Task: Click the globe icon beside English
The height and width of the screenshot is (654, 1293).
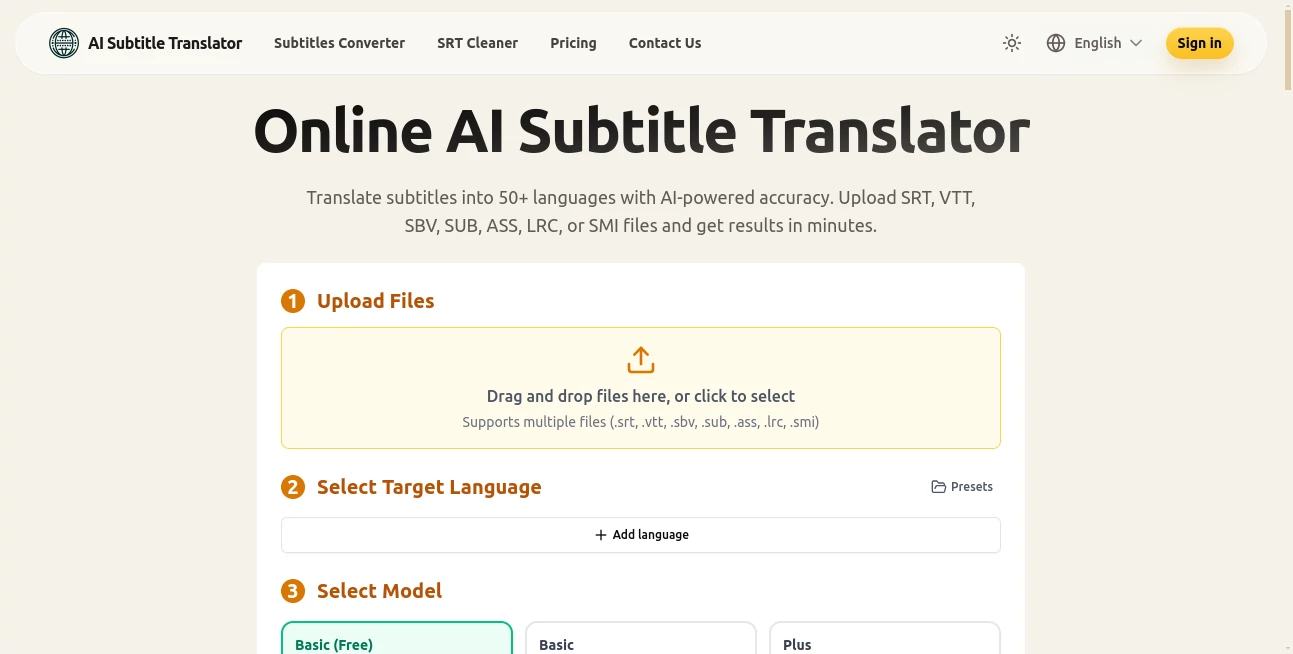Action: [1056, 43]
